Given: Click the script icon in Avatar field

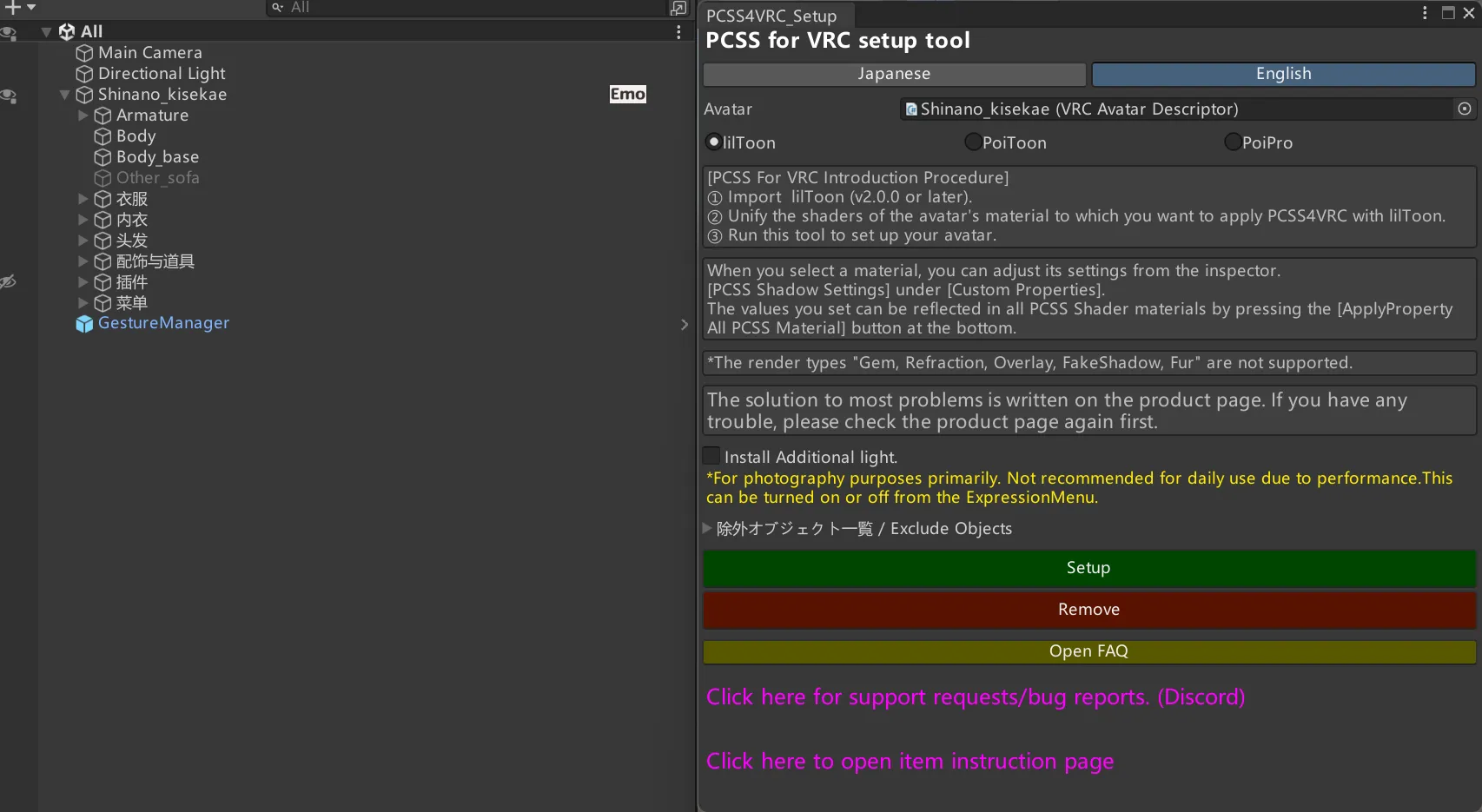Looking at the screenshot, I should [x=911, y=109].
